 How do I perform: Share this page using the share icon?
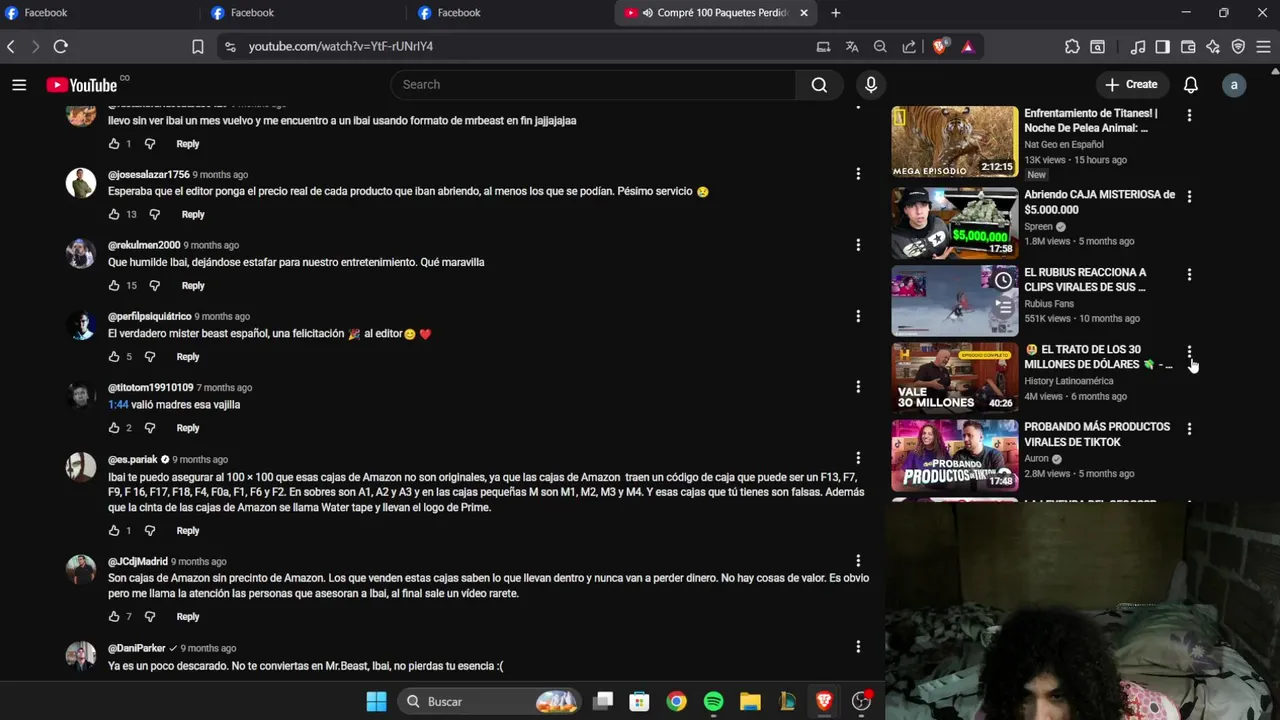909,46
